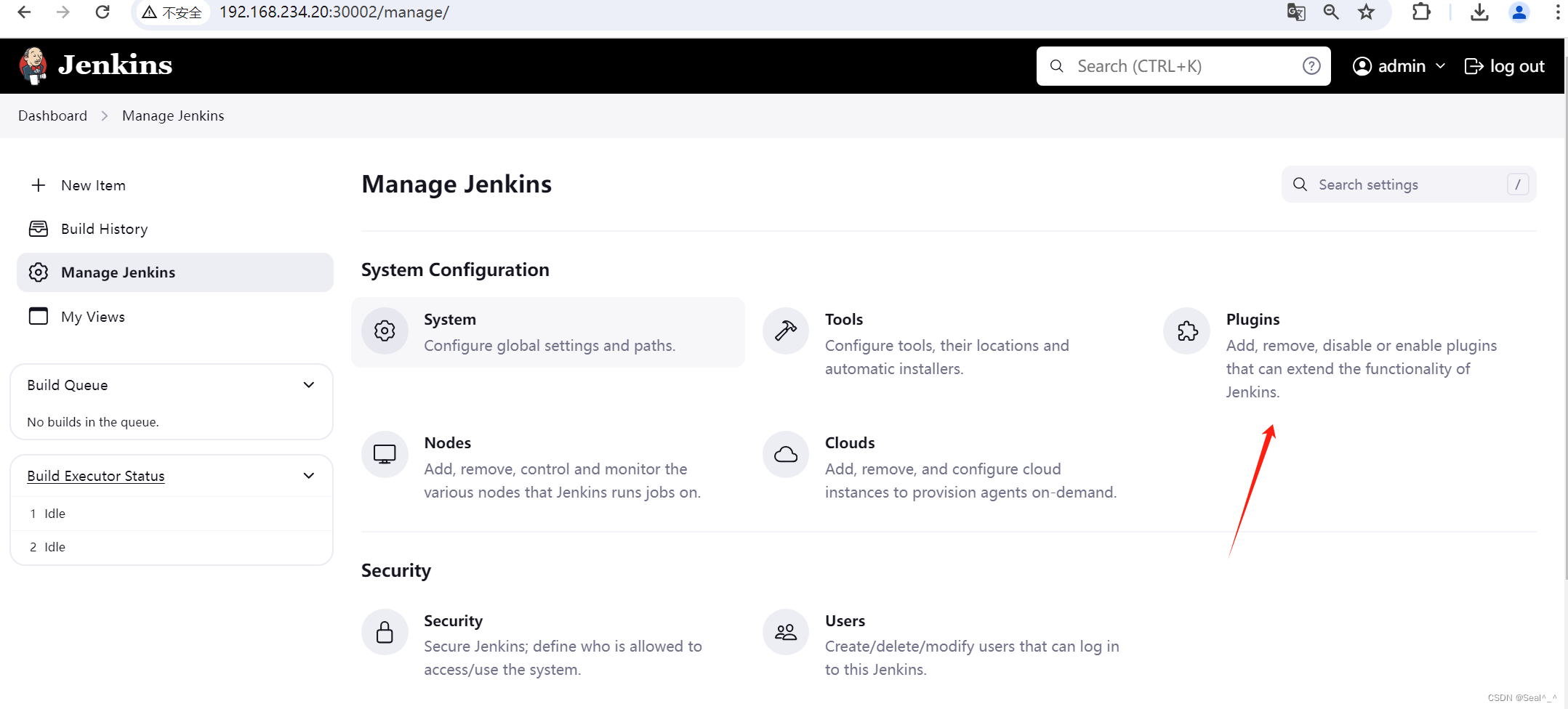
Task: Open the translate page icon in the address bar
Action: 1296,12
